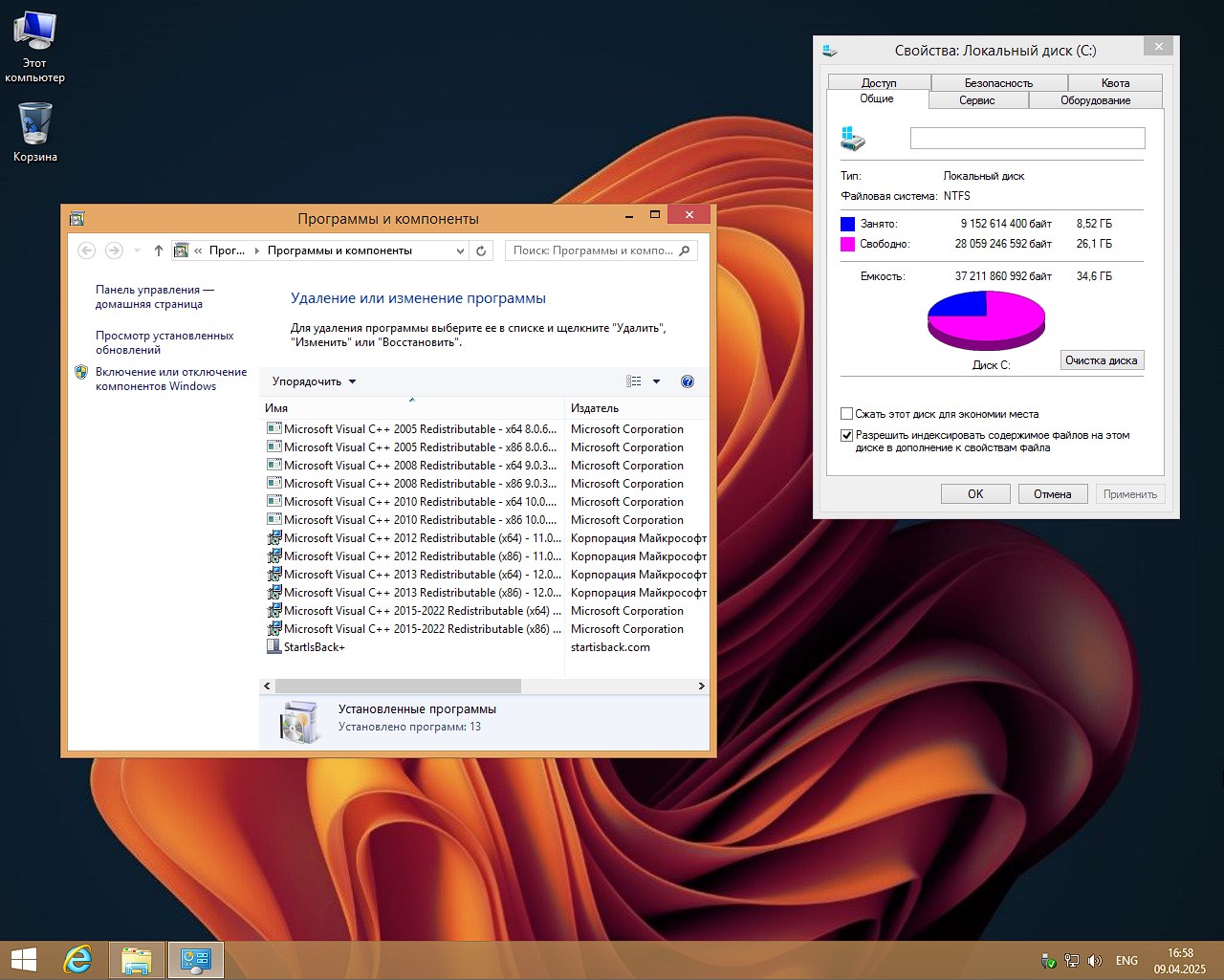Screen dimensions: 1224x980
Task: Select Microsoft Visual C++ 2013 Redistributable (x64) row
Action: [x=487, y=575]
